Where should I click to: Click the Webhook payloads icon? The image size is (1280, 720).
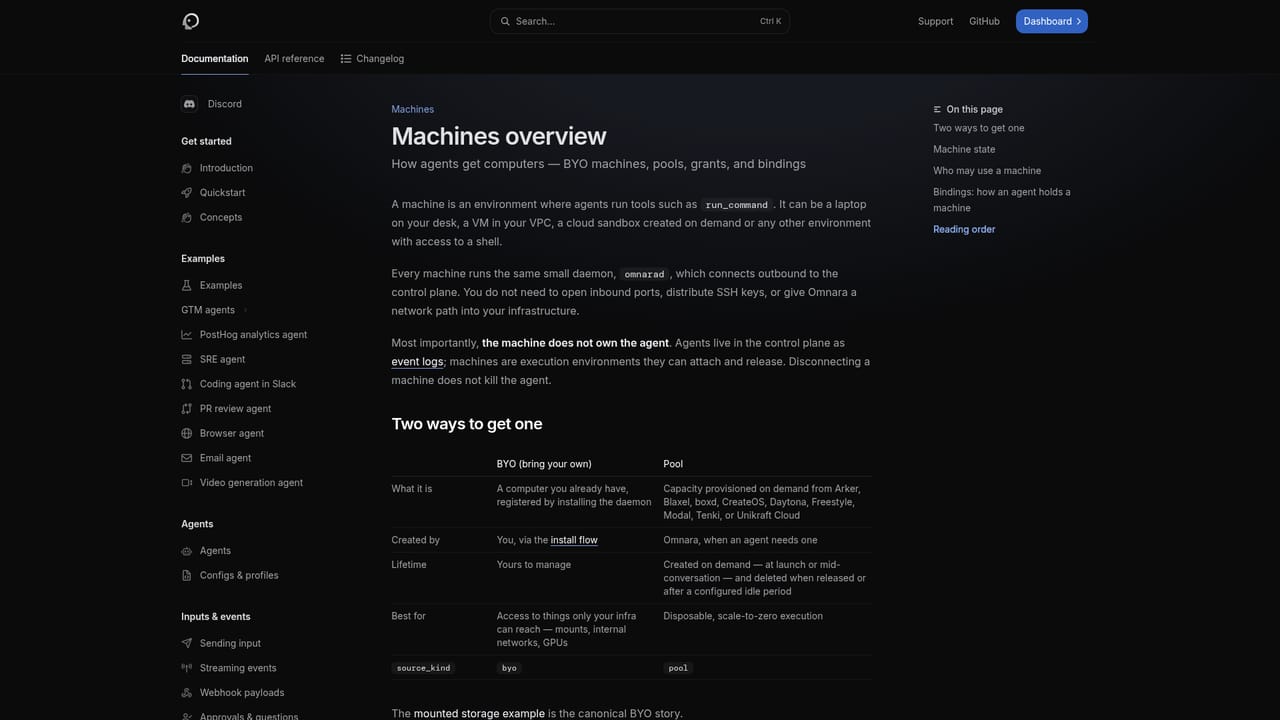point(187,693)
